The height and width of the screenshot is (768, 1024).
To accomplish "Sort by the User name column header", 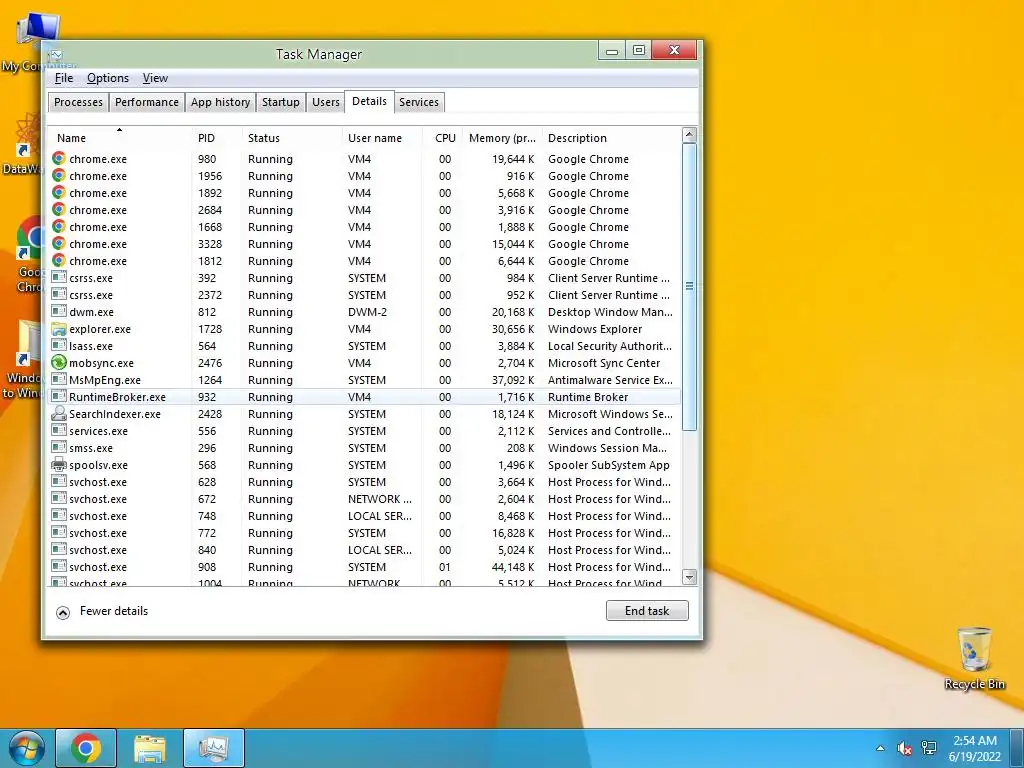I will [x=381, y=138].
